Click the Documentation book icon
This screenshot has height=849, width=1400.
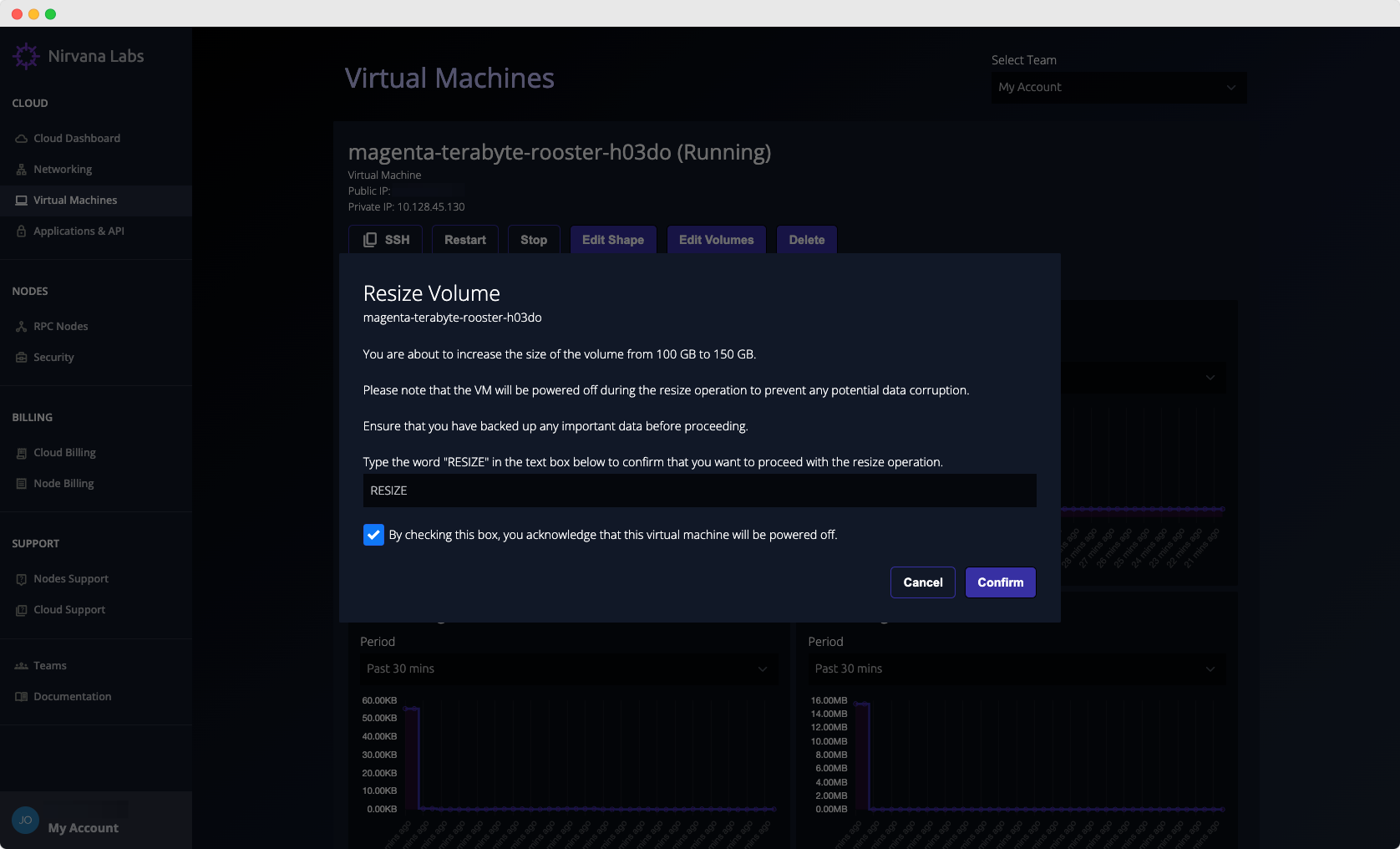click(22, 697)
